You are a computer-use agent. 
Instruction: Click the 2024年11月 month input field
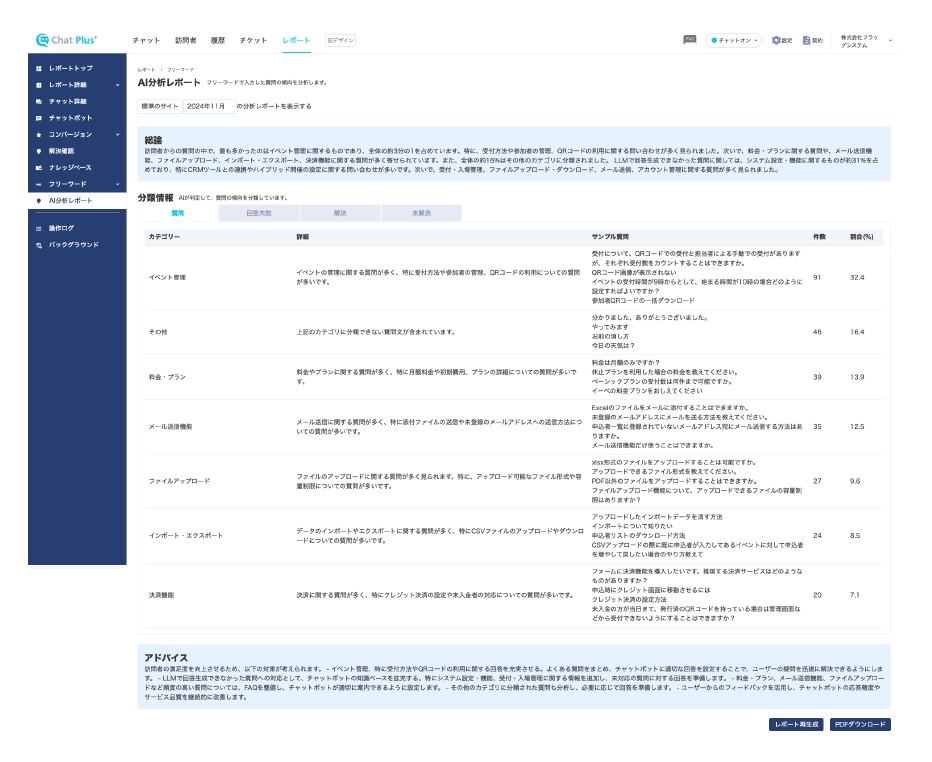208,105
